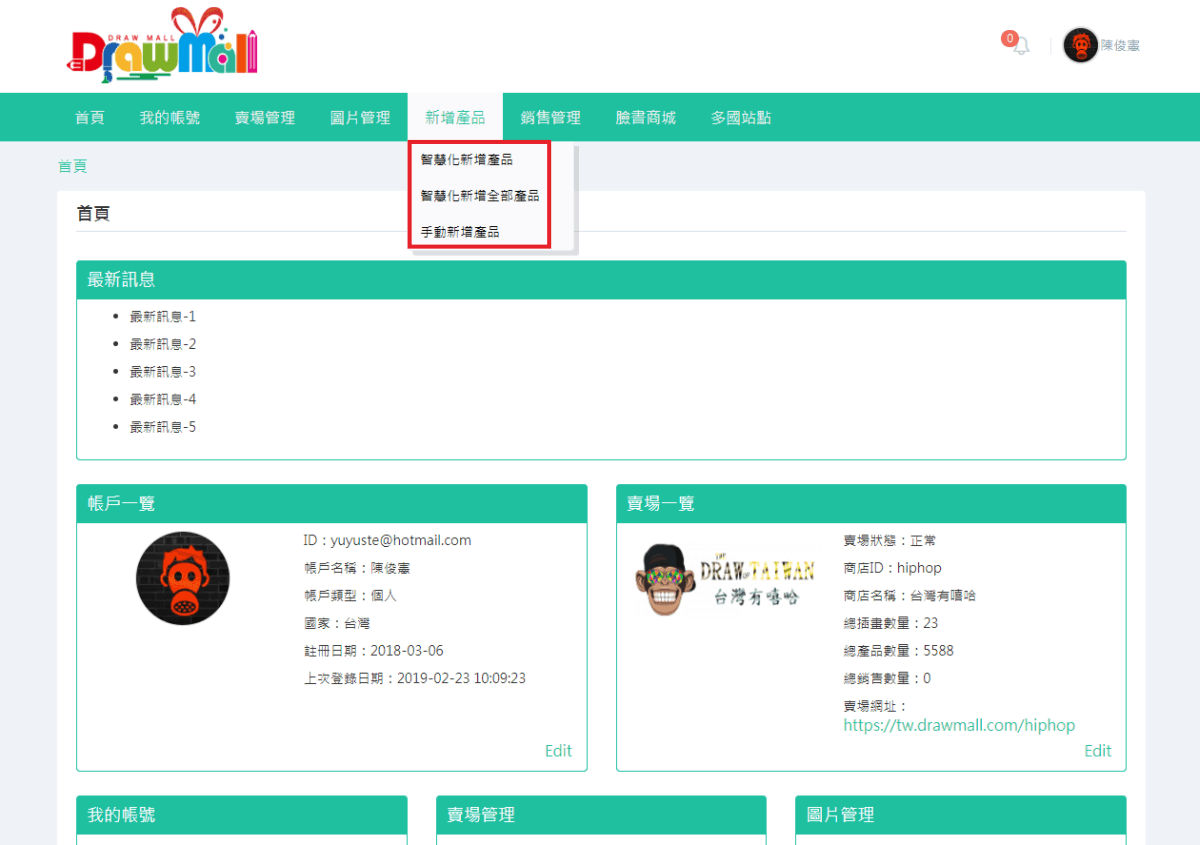
Task: Select 手動新增產品 option
Action: click(458, 230)
